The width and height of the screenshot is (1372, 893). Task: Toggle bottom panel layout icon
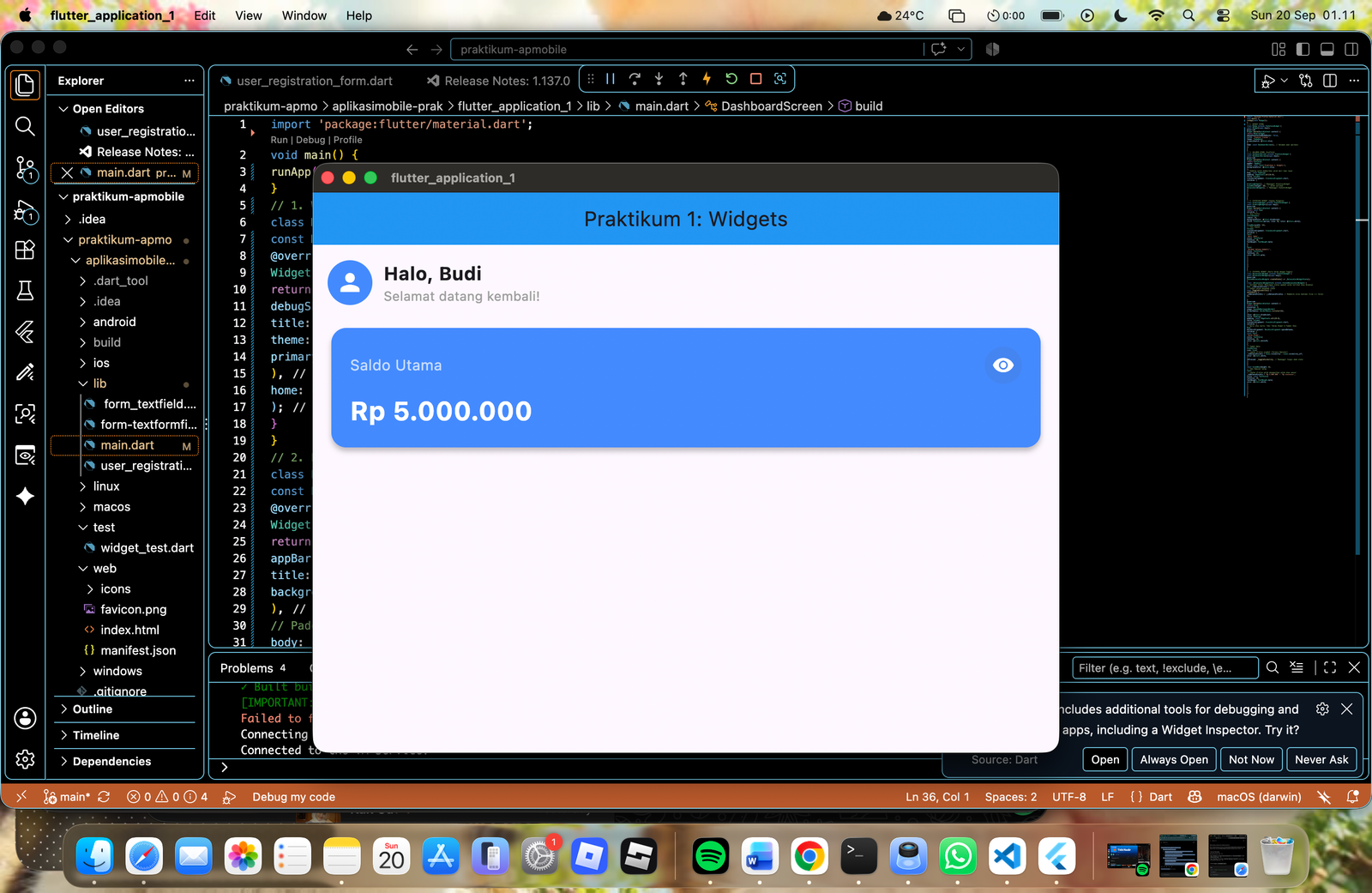(x=1327, y=50)
